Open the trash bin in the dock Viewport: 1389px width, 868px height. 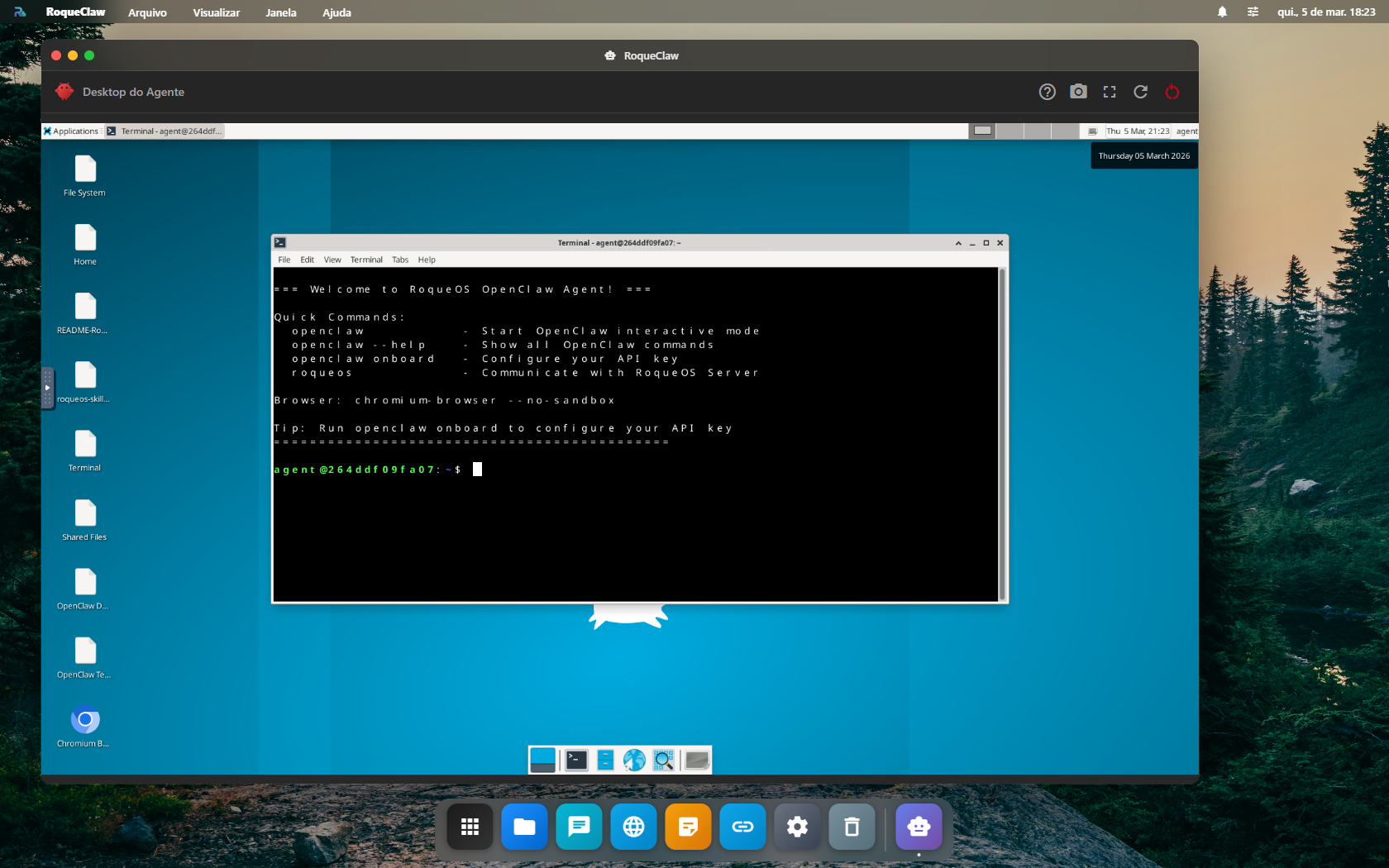852,827
